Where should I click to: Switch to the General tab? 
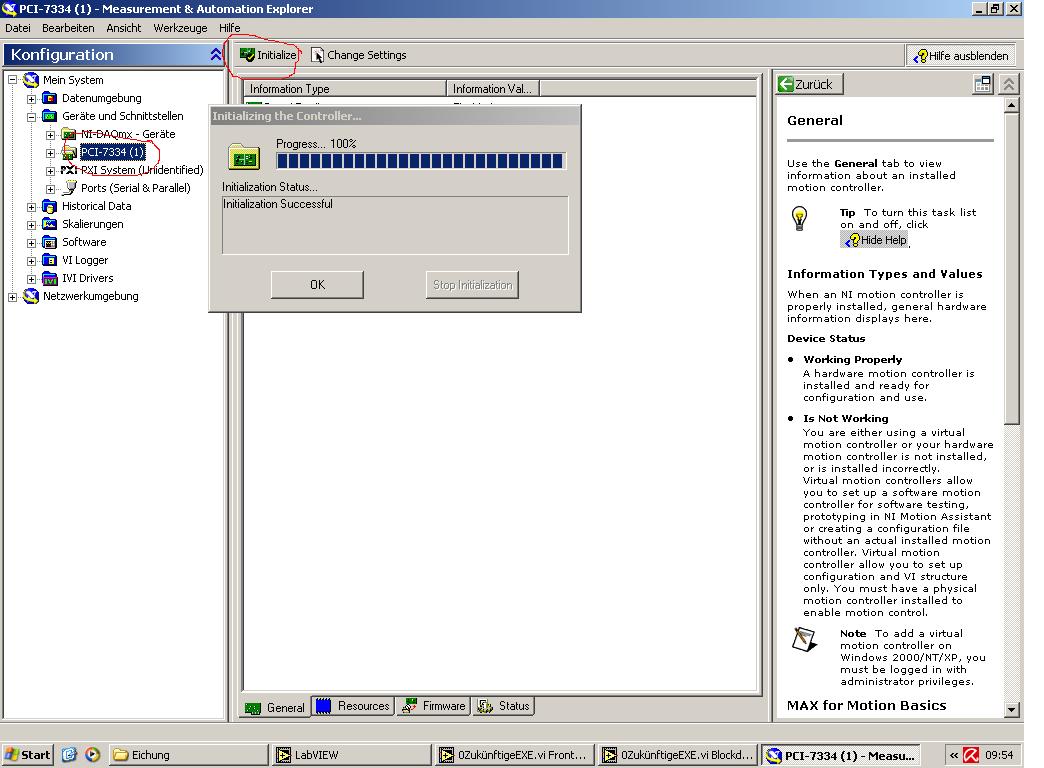point(276,707)
